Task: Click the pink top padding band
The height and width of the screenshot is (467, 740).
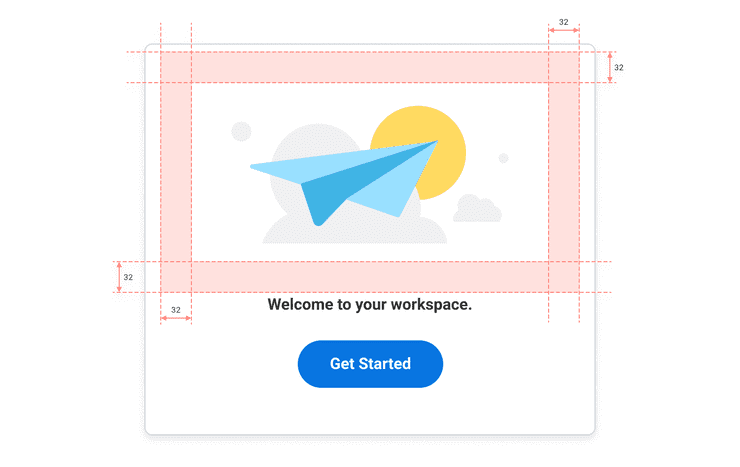Action: tap(370, 67)
